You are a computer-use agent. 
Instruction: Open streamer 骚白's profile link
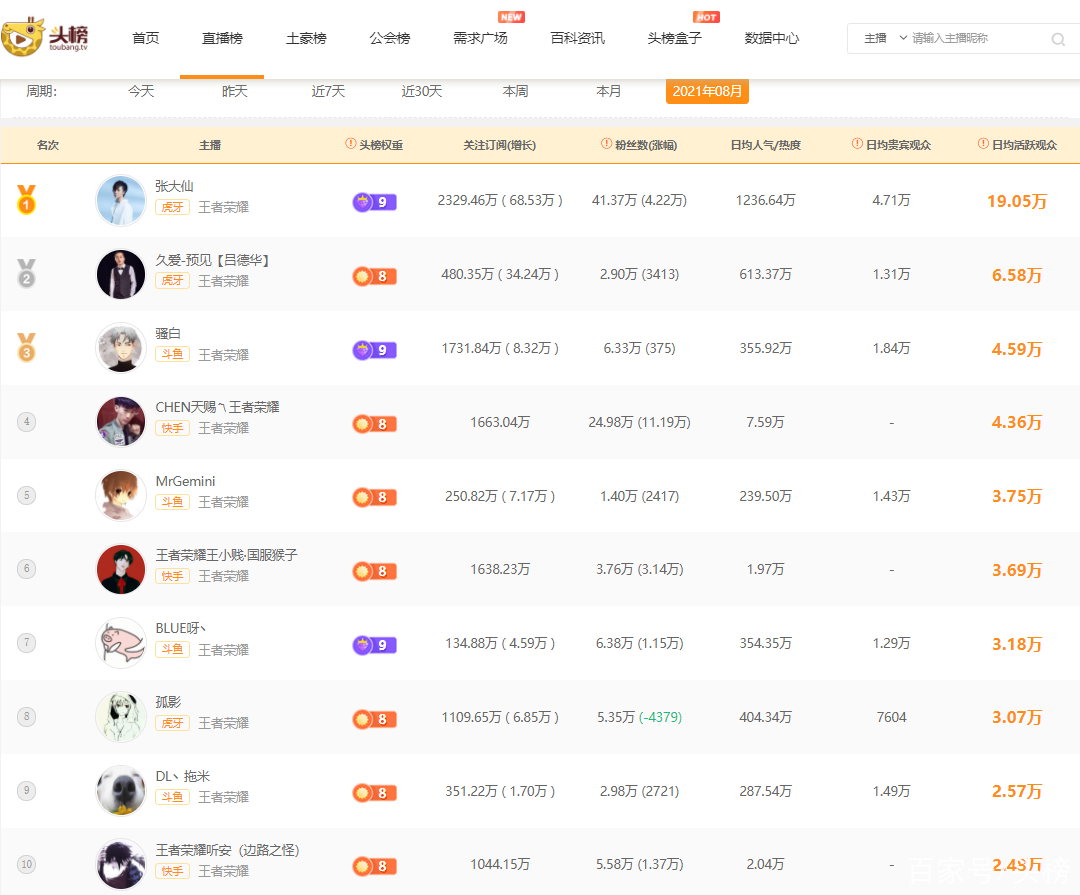point(168,333)
